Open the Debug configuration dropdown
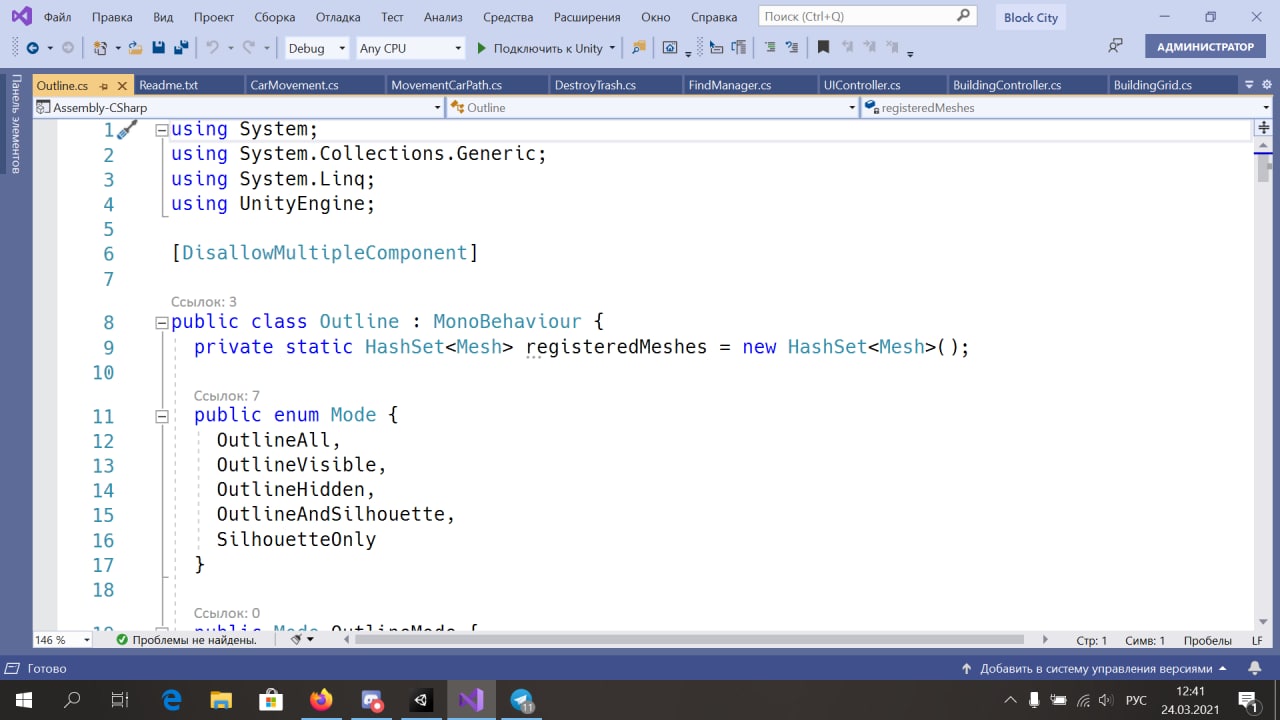The image size is (1280, 720). pos(316,48)
